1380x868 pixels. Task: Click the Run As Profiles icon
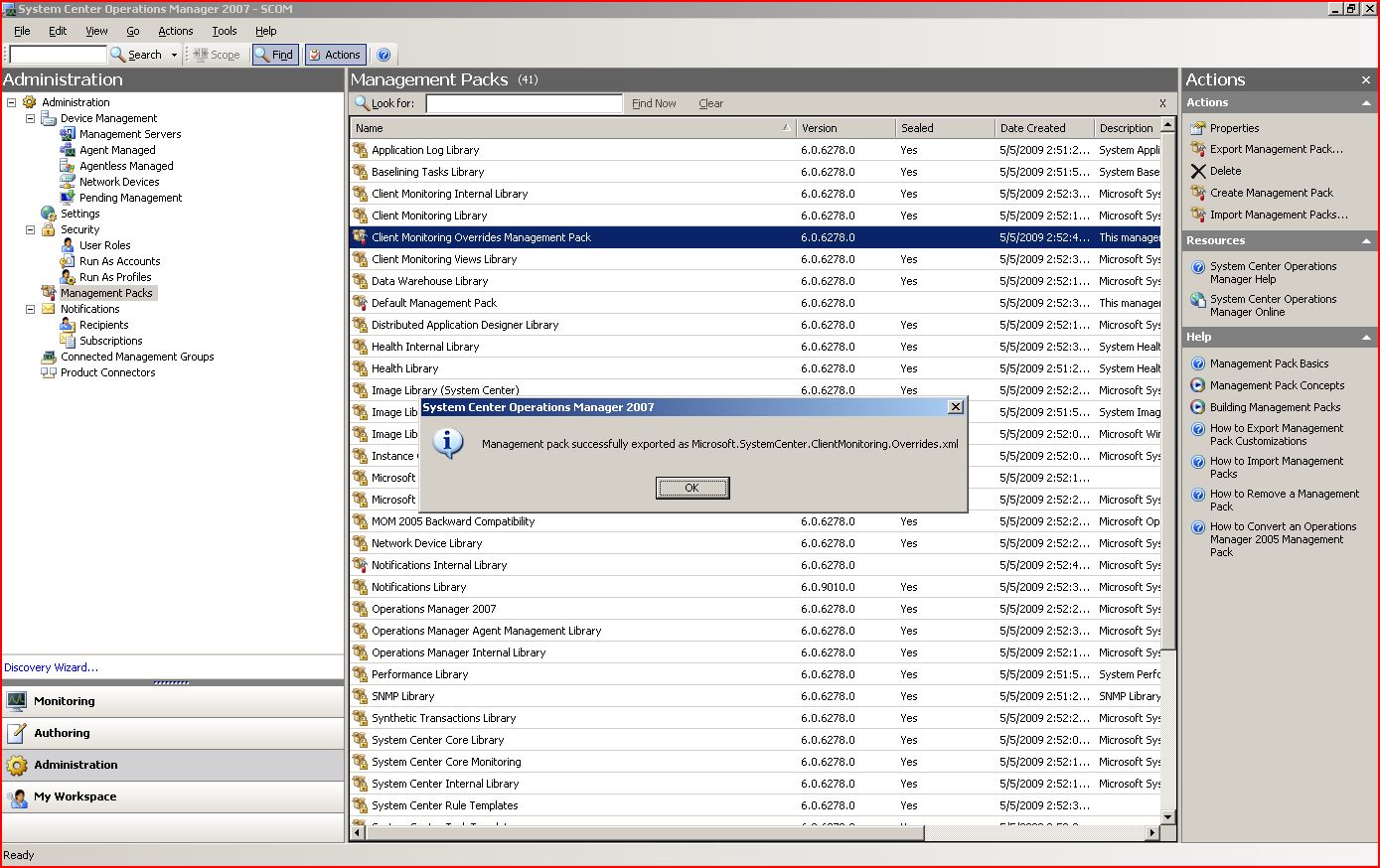click(x=68, y=277)
